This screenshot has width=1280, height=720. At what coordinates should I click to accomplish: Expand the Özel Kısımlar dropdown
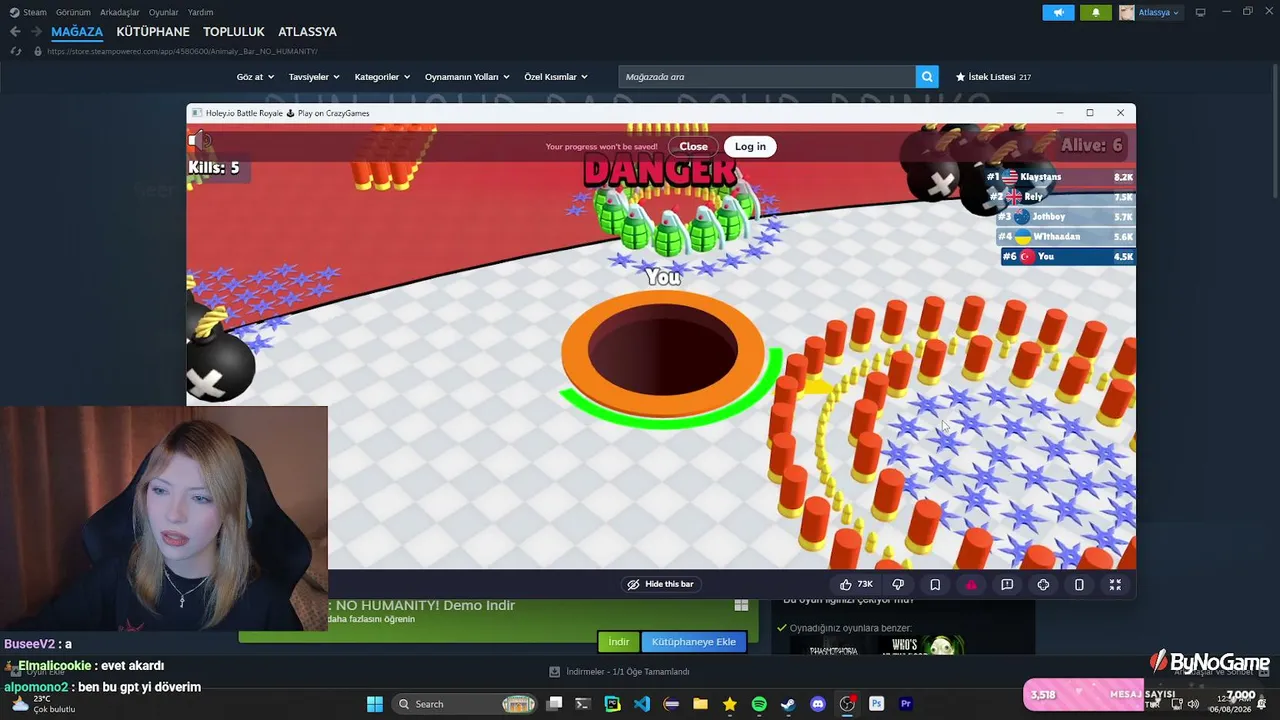coord(556,77)
